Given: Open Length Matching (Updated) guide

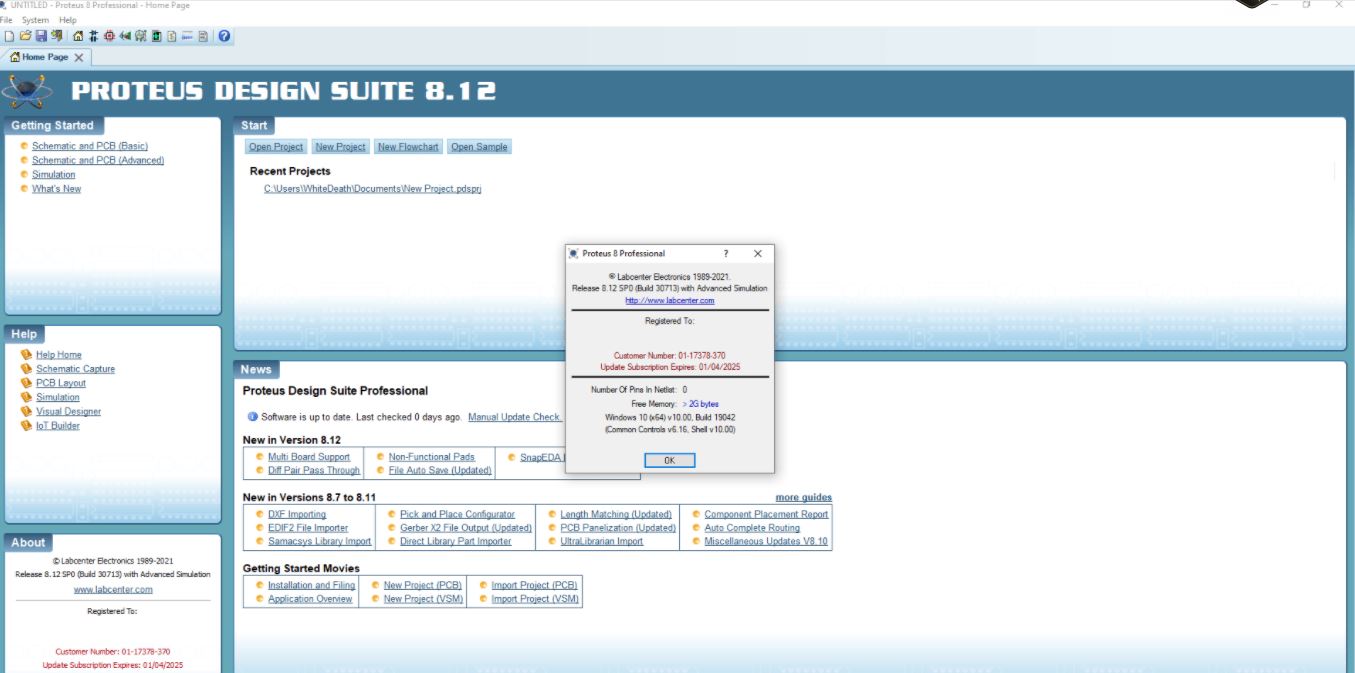Looking at the screenshot, I should pos(616,514).
